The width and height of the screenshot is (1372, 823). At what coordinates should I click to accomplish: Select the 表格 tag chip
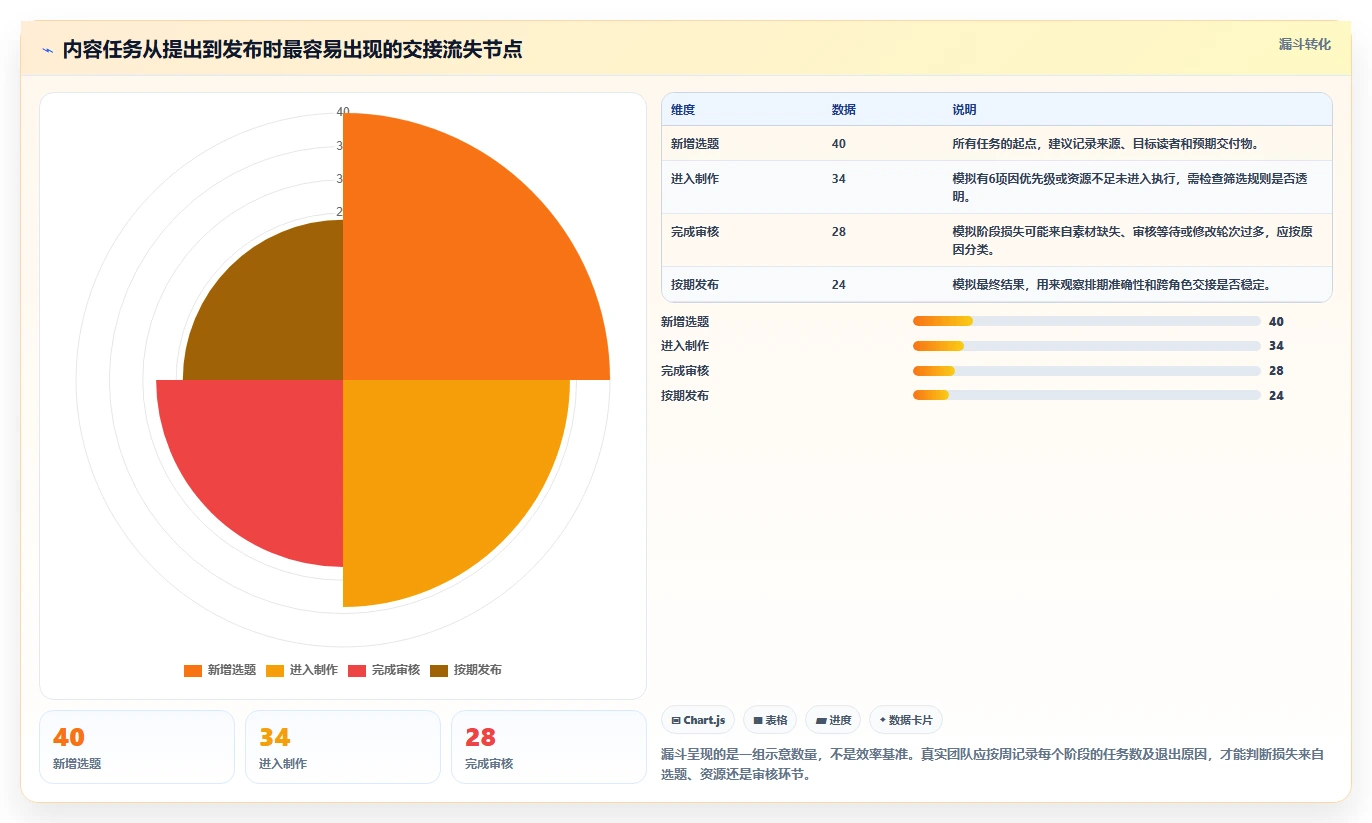click(x=770, y=720)
